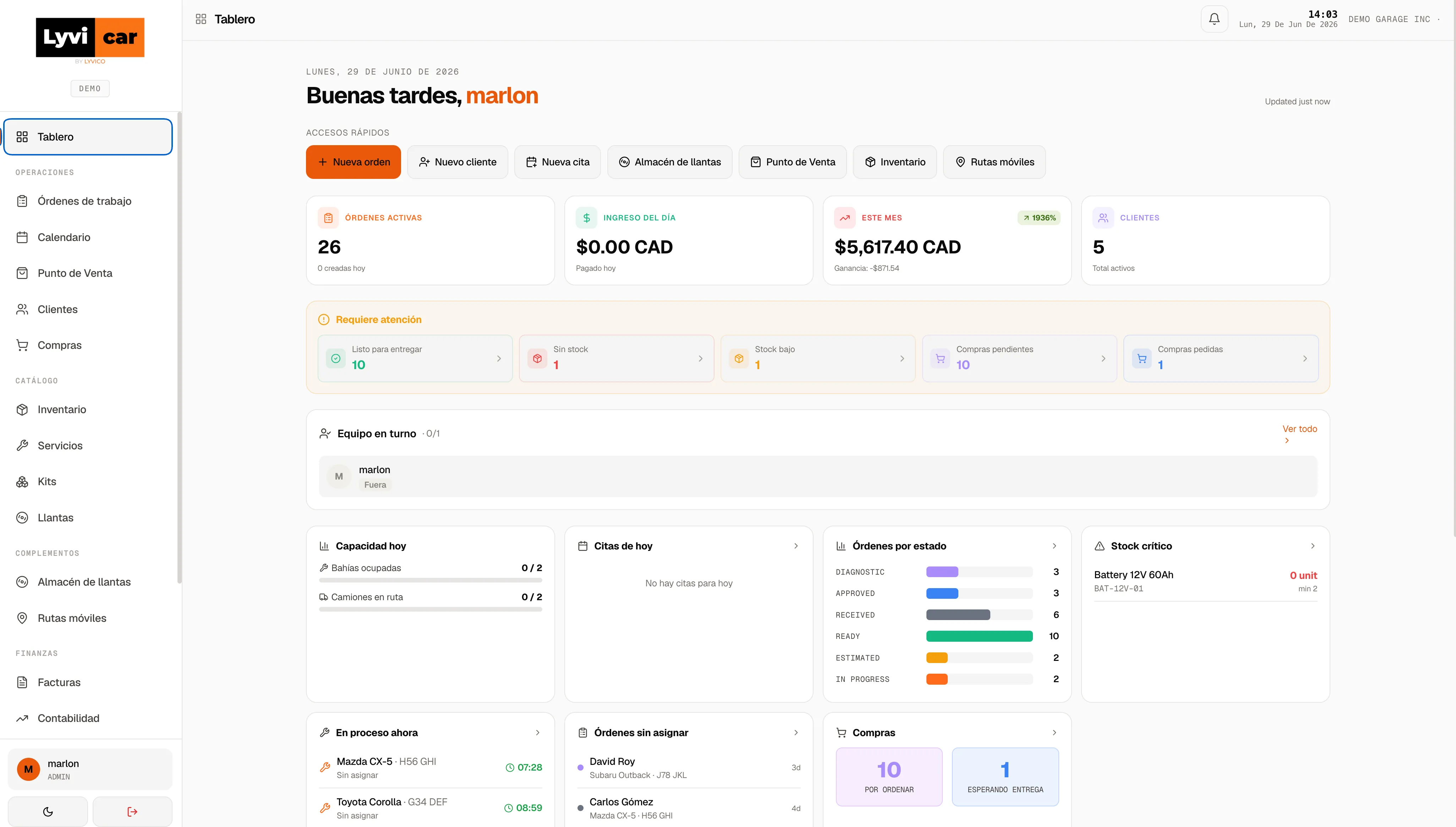Click the Nueva orden button

[353, 162]
